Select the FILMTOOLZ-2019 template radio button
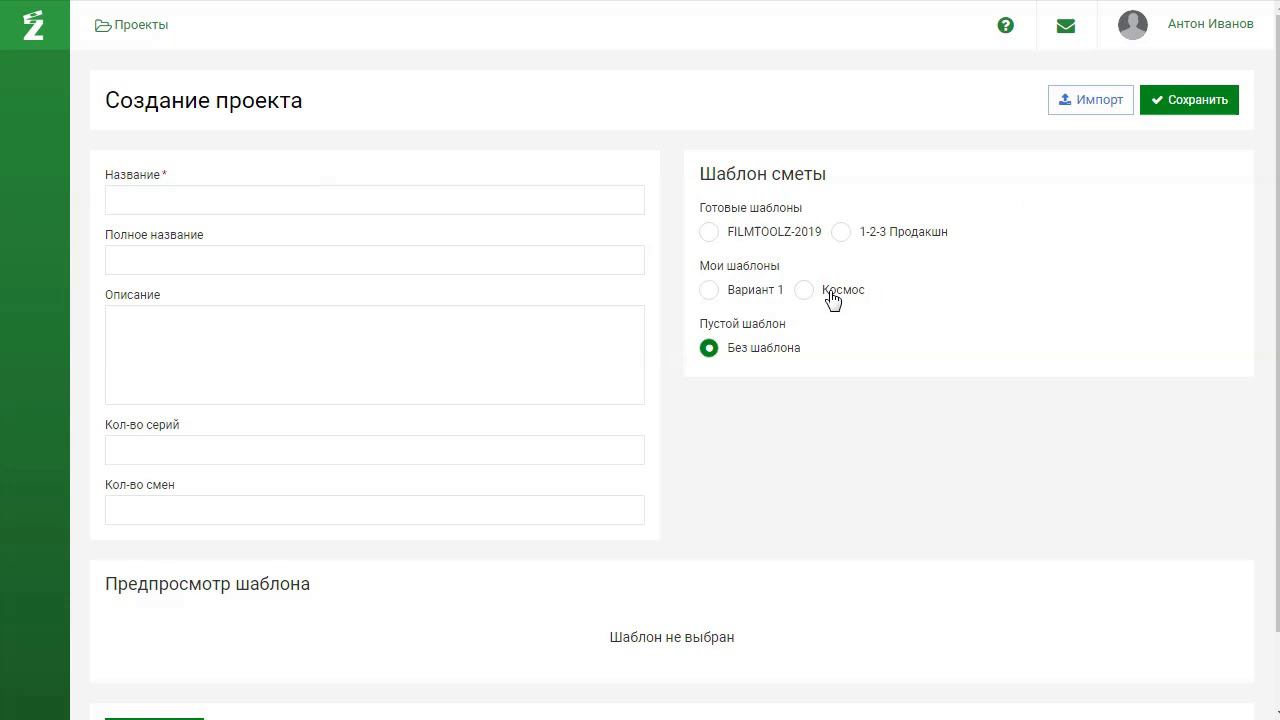Image resolution: width=1280 pixels, height=720 pixels. (x=709, y=232)
